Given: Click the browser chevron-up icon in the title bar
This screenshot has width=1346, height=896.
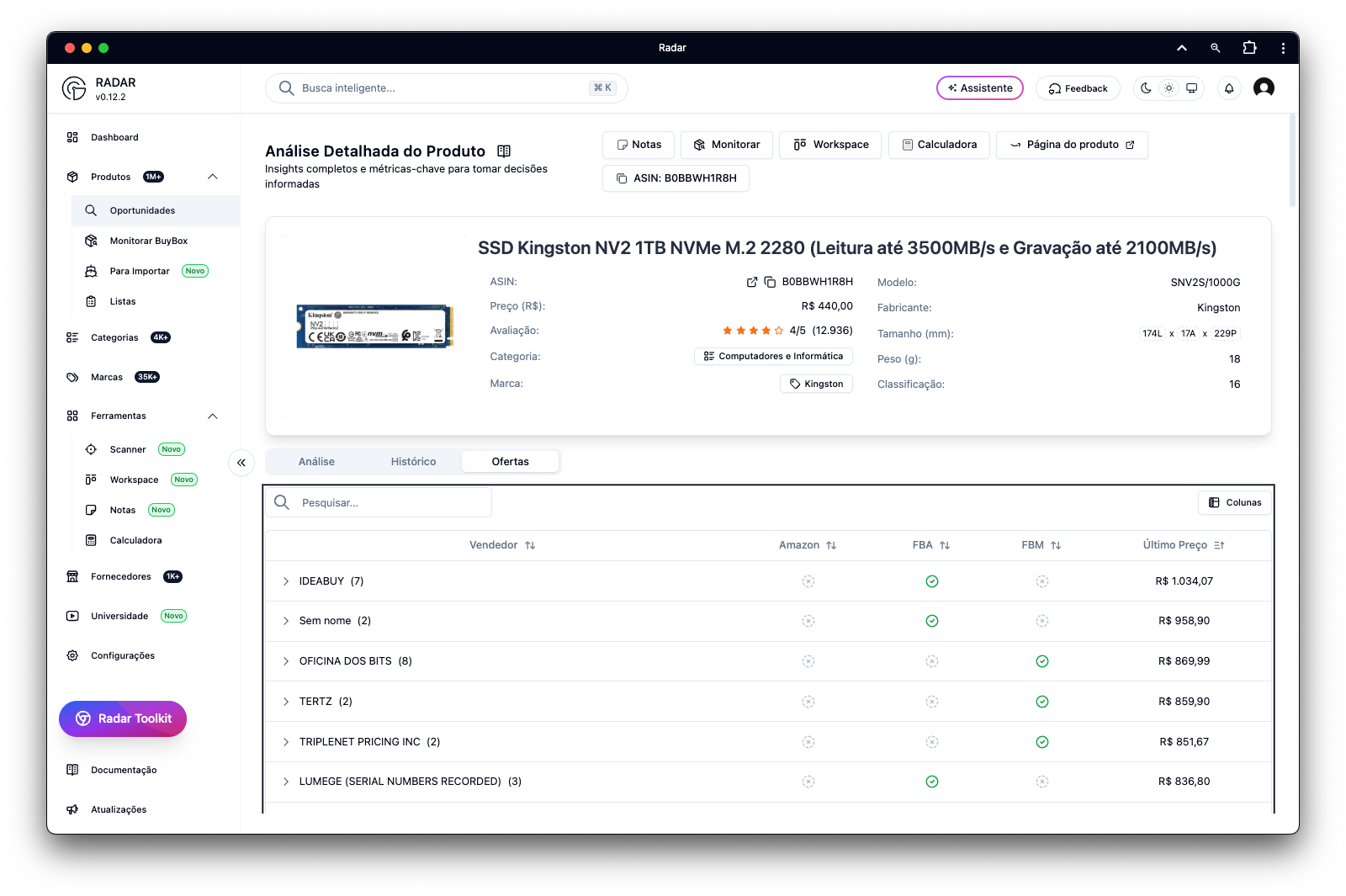Looking at the screenshot, I should [1182, 48].
